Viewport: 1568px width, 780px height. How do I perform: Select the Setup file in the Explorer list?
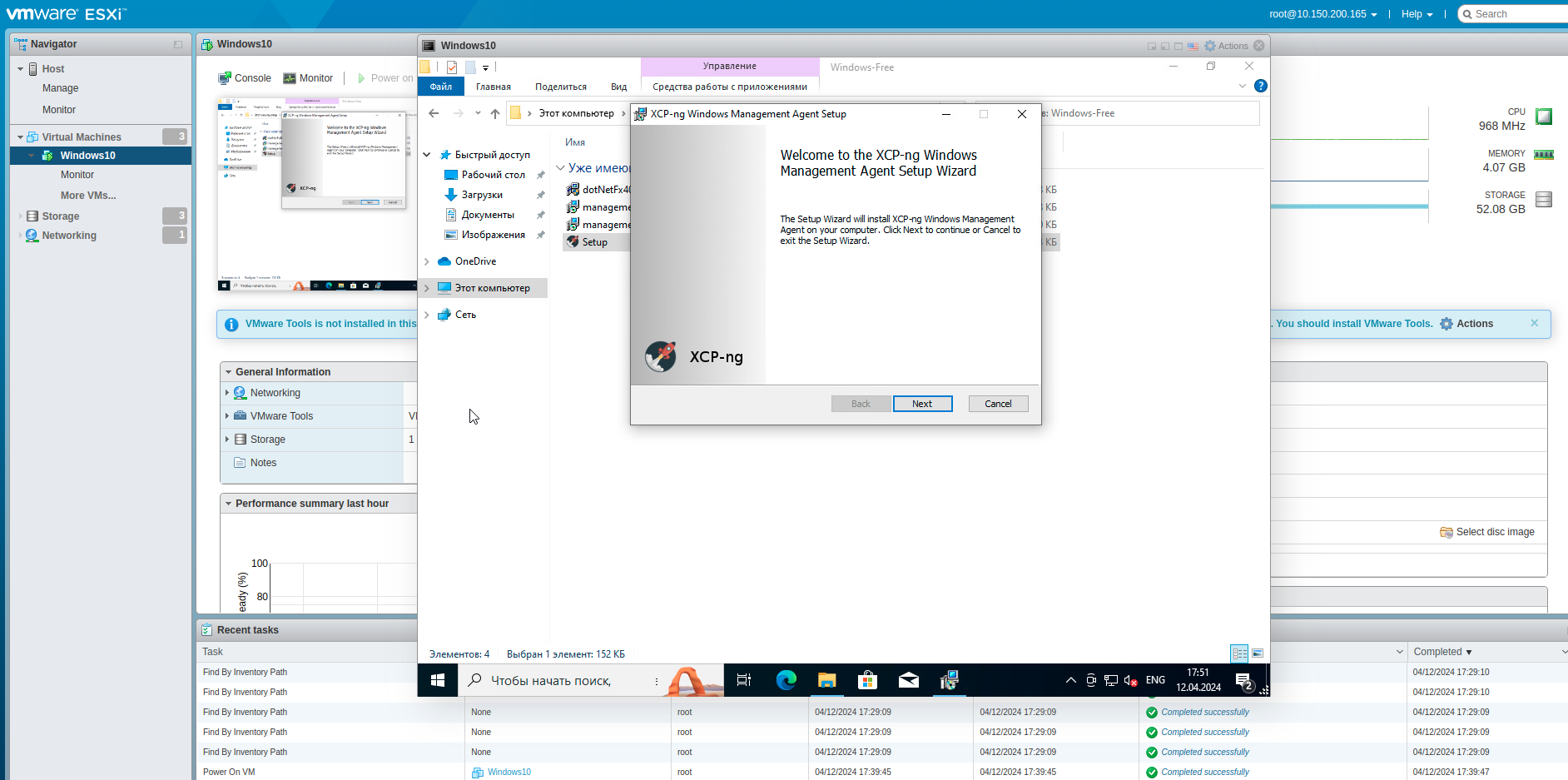click(x=596, y=242)
